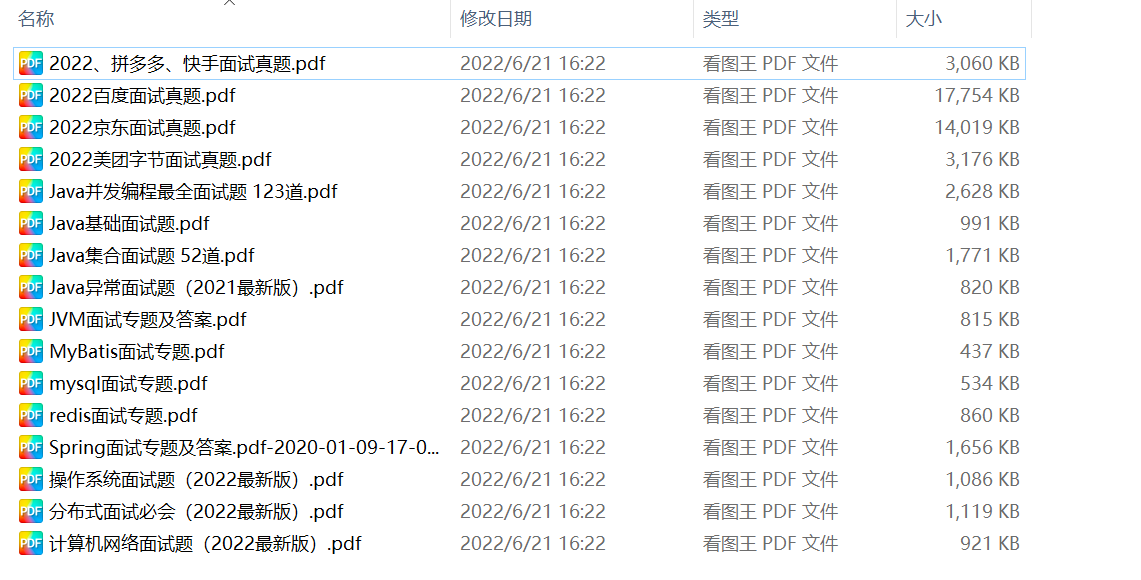Viewport: 1141px width, 580px height.
Task: Sort files by 名称 column header
Action: 36,19
